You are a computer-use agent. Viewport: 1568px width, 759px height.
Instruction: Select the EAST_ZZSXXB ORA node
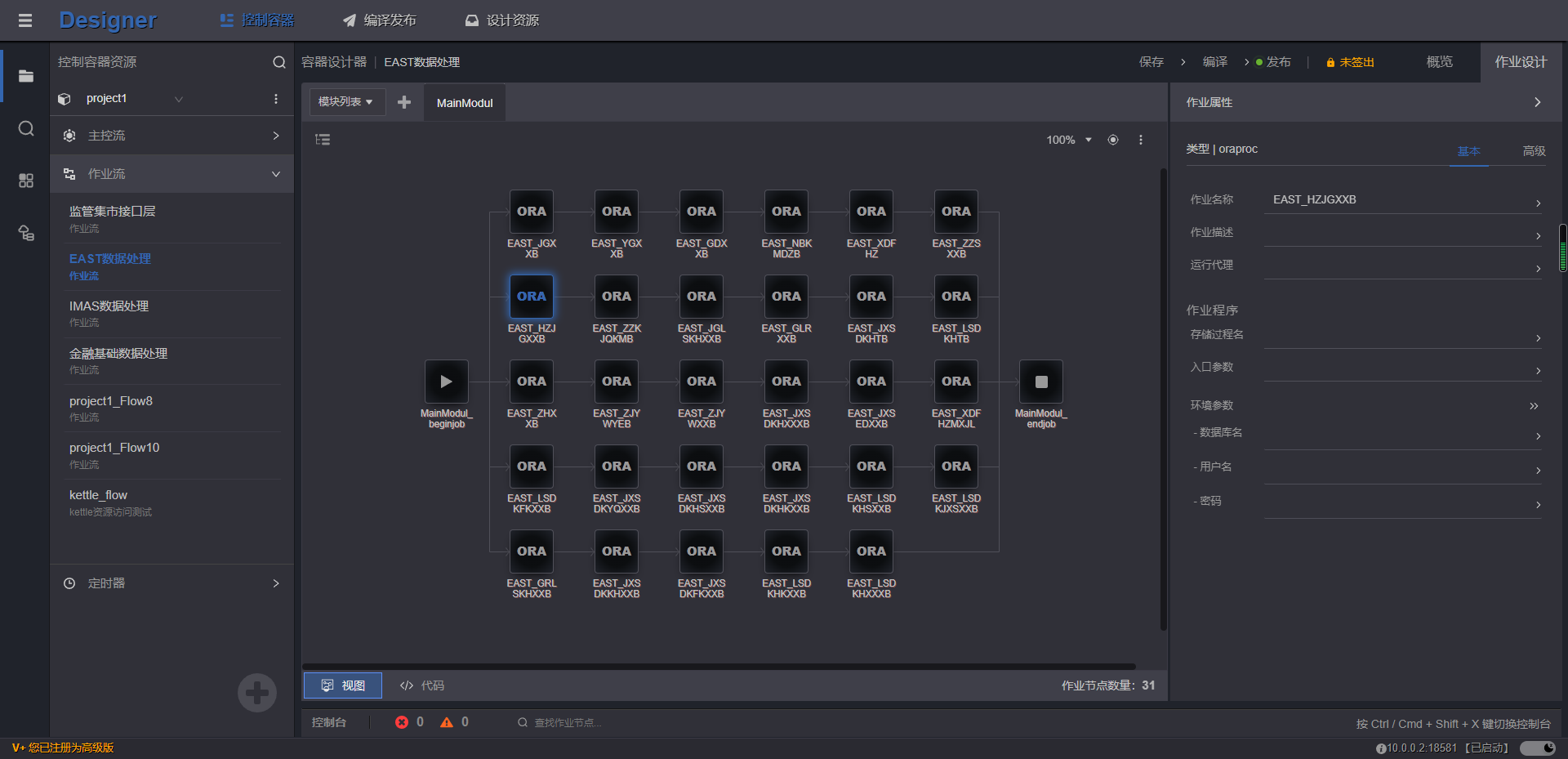click(x=956, y=212)
